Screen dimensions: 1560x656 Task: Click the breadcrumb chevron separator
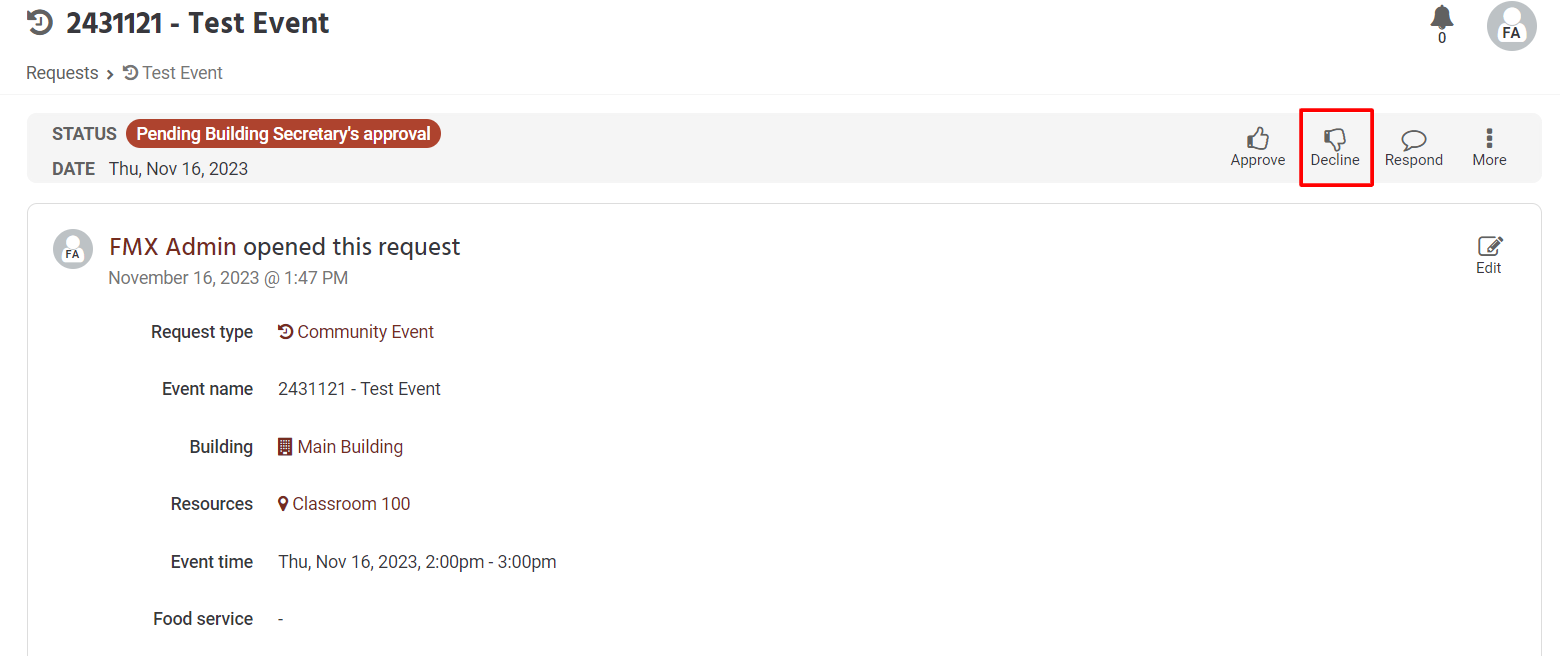point(110,74)
